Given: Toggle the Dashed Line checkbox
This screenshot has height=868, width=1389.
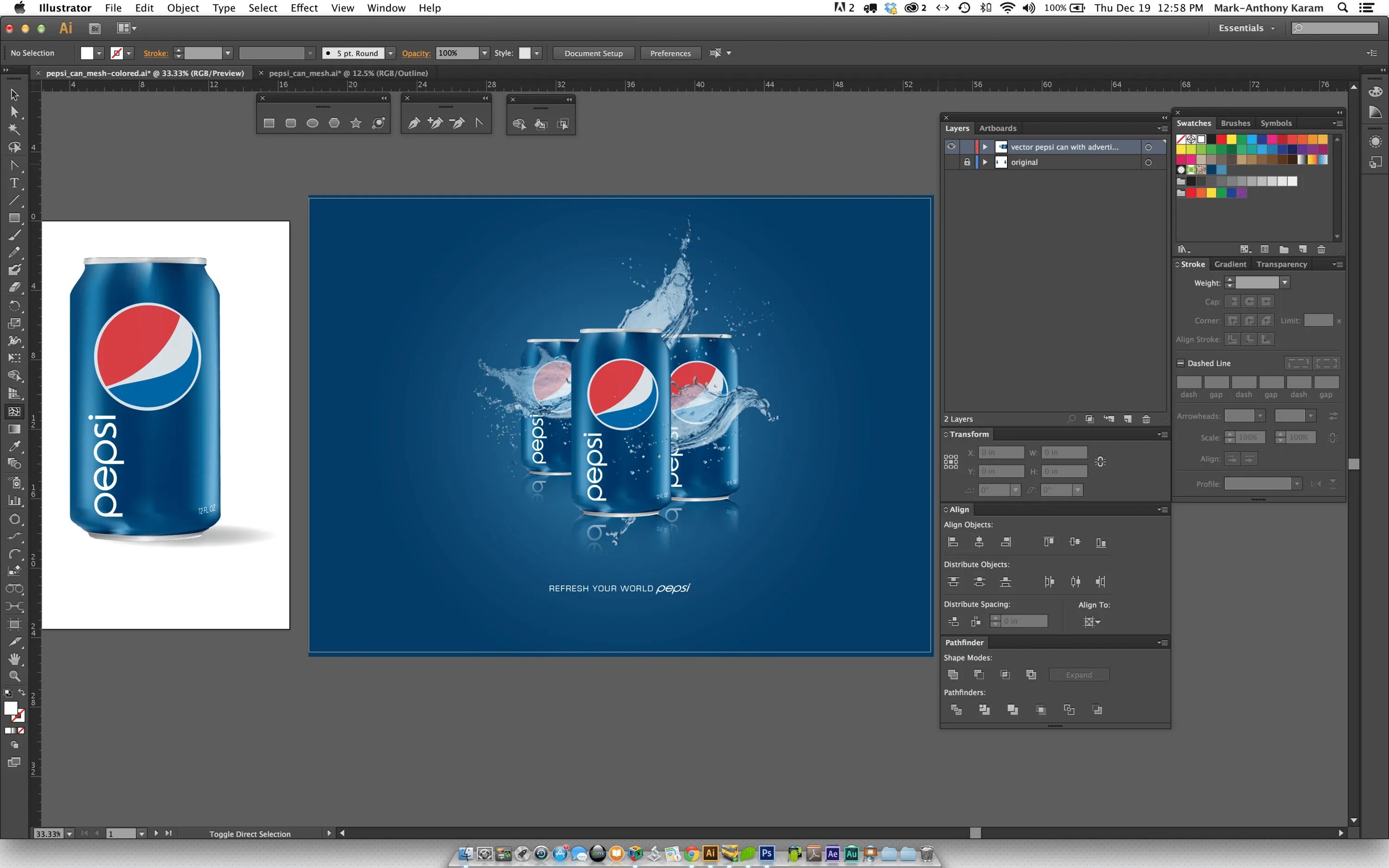Looking at the screenshot, I should tap(1181, 363).
